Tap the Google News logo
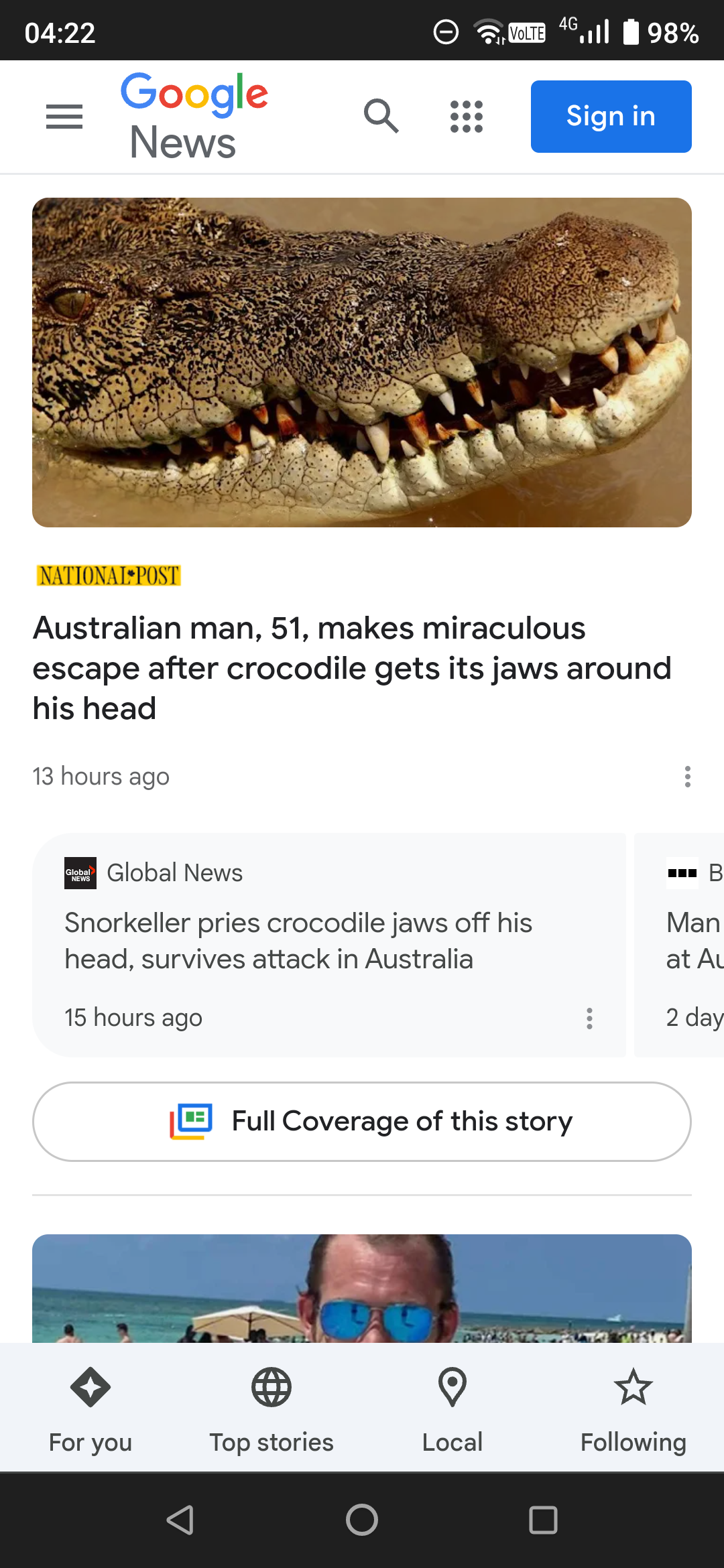Image resolution: width=724 pixels, height=1568 pixels. click(x=194, y=117)
